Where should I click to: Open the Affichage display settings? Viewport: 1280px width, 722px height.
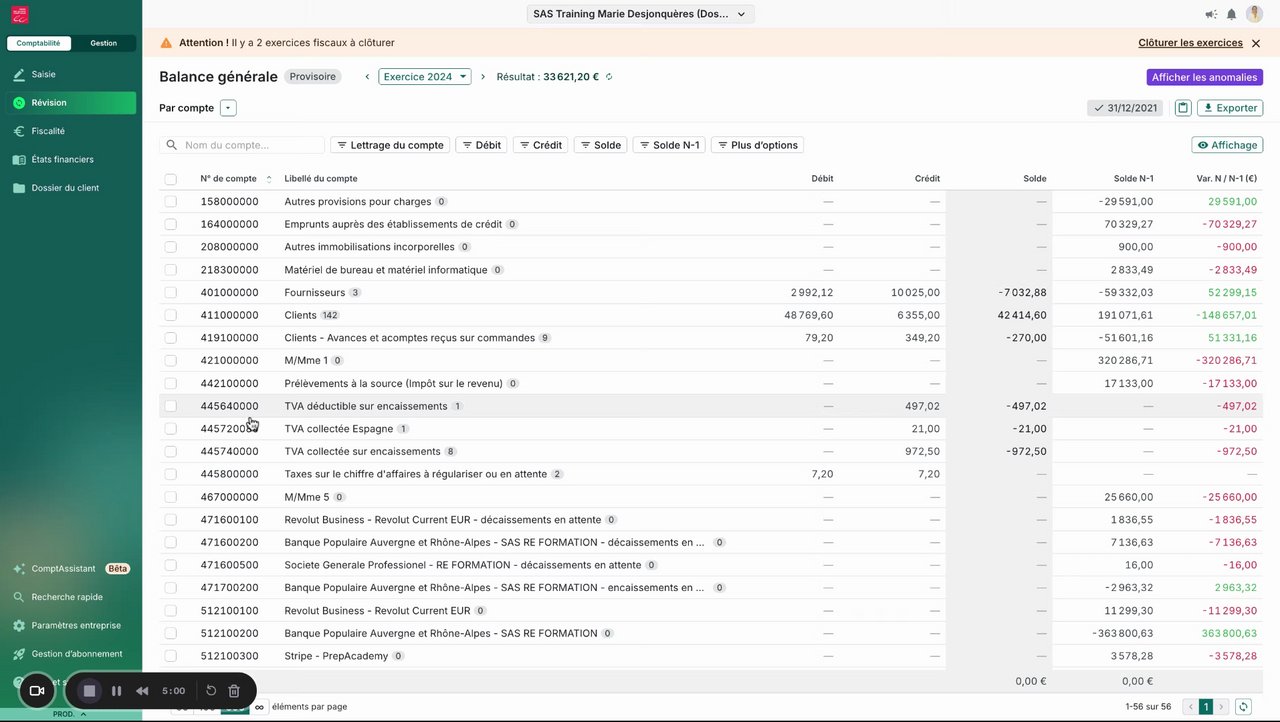click(x=1227, y=145)
